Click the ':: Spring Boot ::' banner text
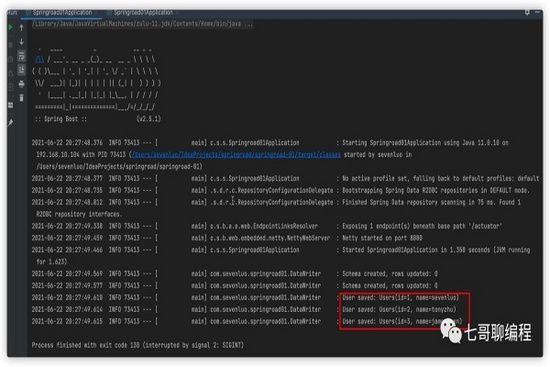The image size is (550, 367). click(61, 119)
